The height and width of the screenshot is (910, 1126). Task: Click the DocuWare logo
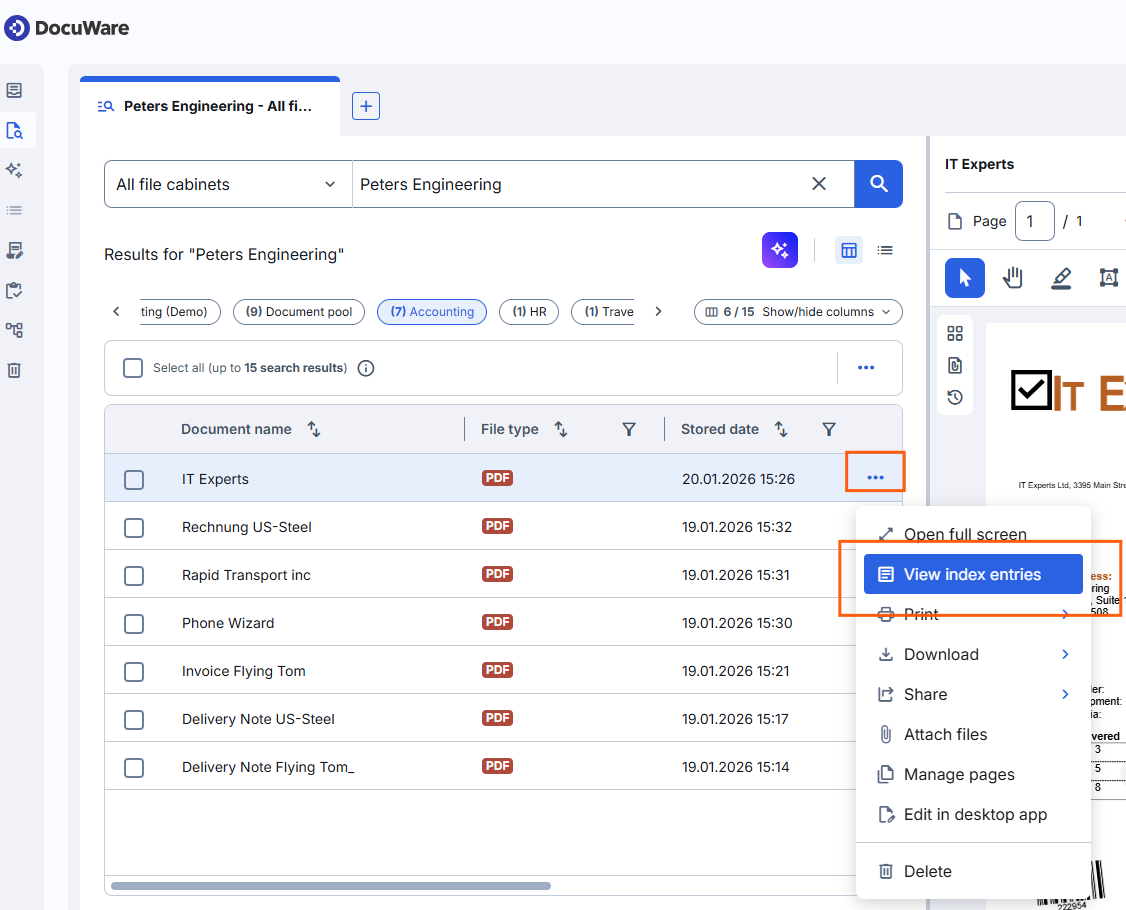point(67,28)
